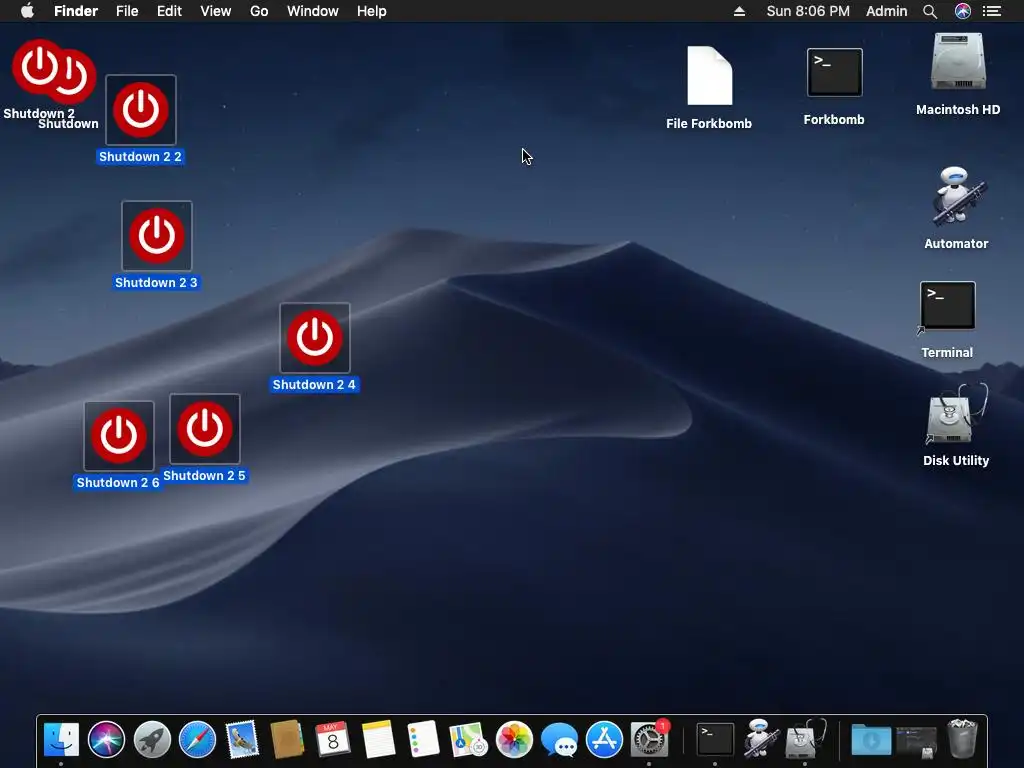Open Notification Center list icon
Viewport: 1024px width, 768px height.
(992, 11)
